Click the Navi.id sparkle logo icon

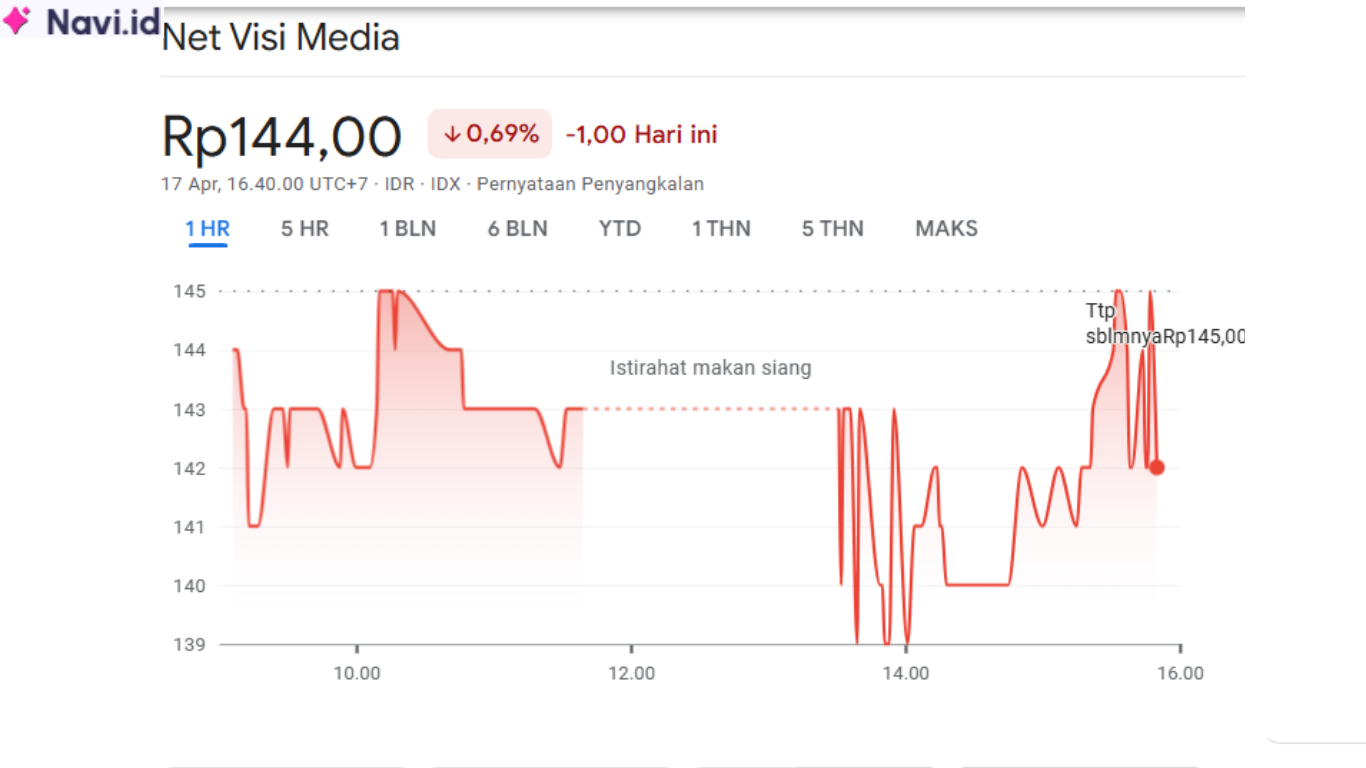18,22
